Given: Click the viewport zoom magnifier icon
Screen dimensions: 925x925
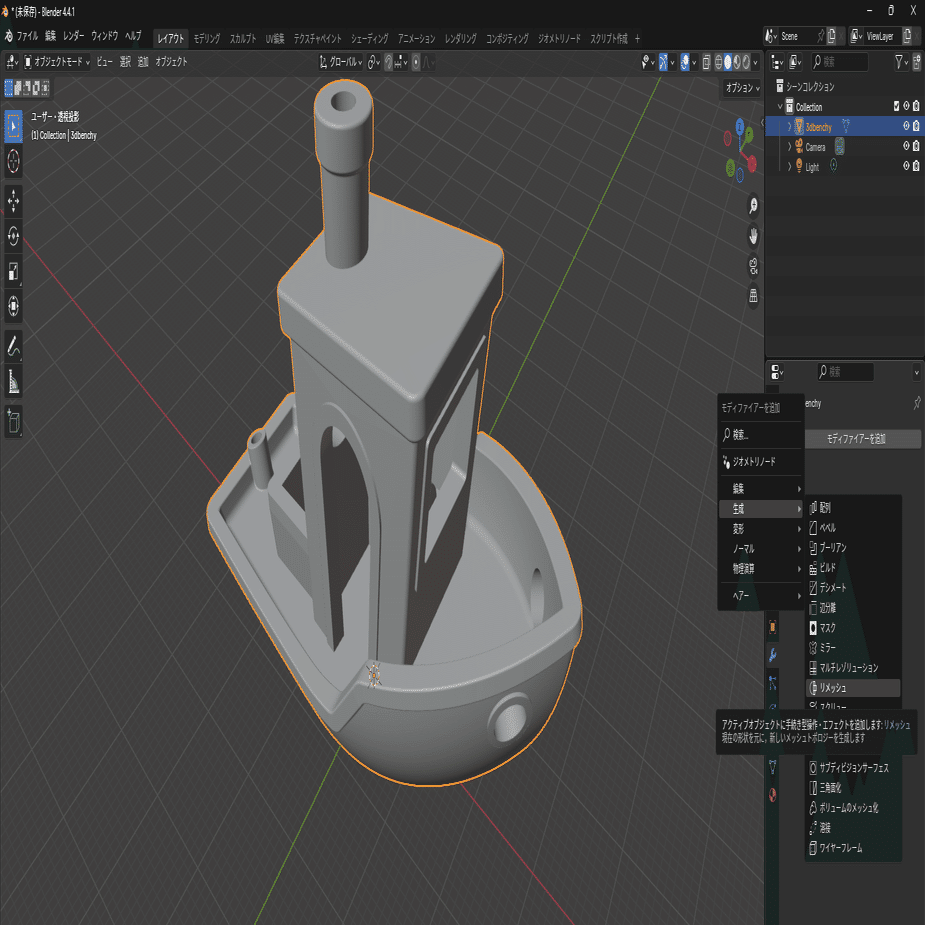Looking at the screenshot, I should point(753,206).
